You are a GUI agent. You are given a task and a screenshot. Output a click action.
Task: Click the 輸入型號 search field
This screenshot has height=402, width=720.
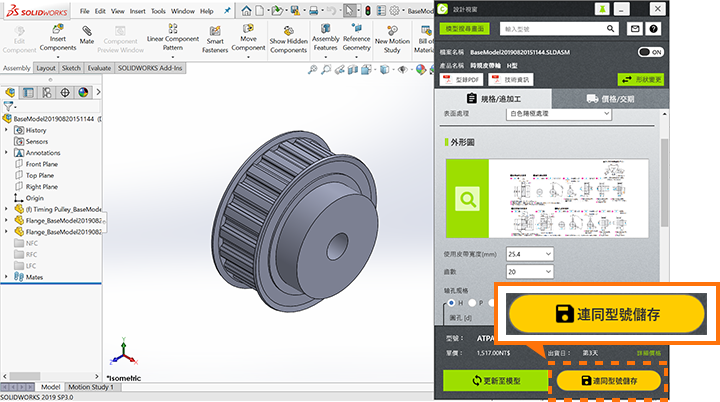point(552,29)
